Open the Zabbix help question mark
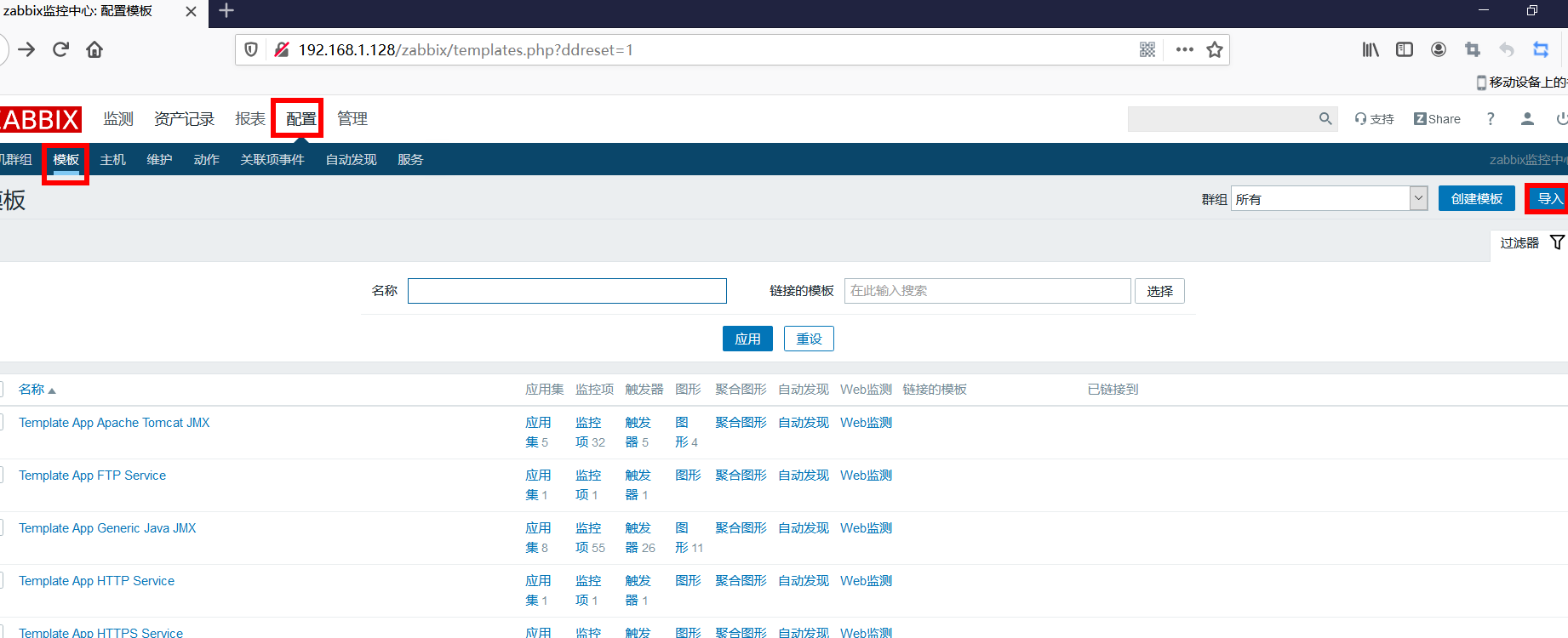 [1491, 119]
